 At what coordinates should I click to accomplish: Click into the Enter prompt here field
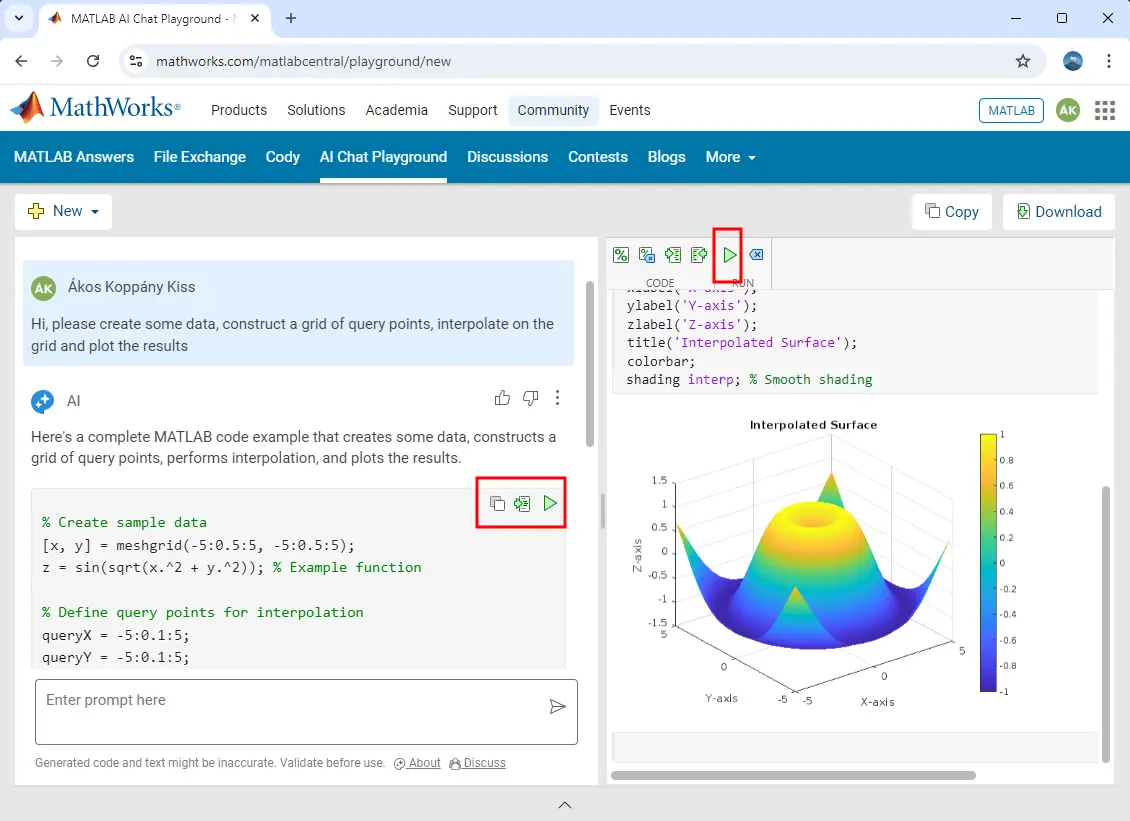pyautogui.click(x=306, y=711)
